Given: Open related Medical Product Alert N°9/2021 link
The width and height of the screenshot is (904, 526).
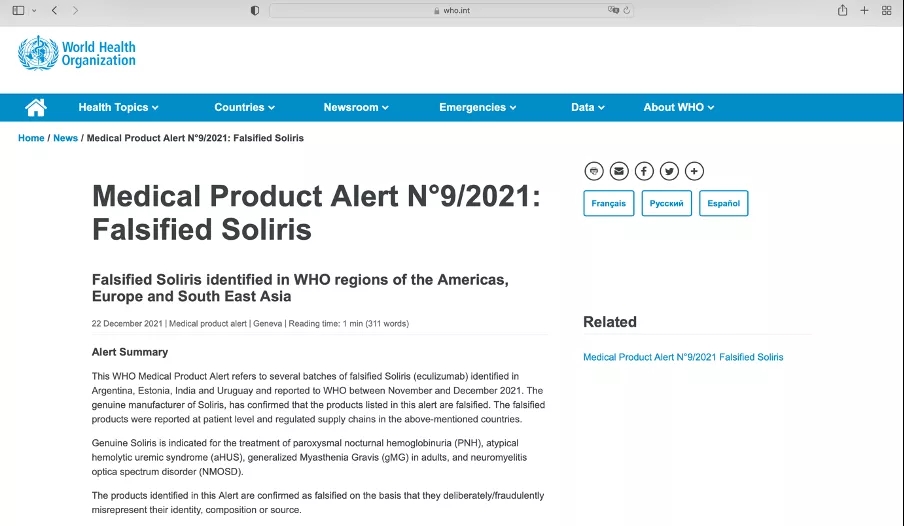Looking at the screenshot, I should click(x=683, y=357).
